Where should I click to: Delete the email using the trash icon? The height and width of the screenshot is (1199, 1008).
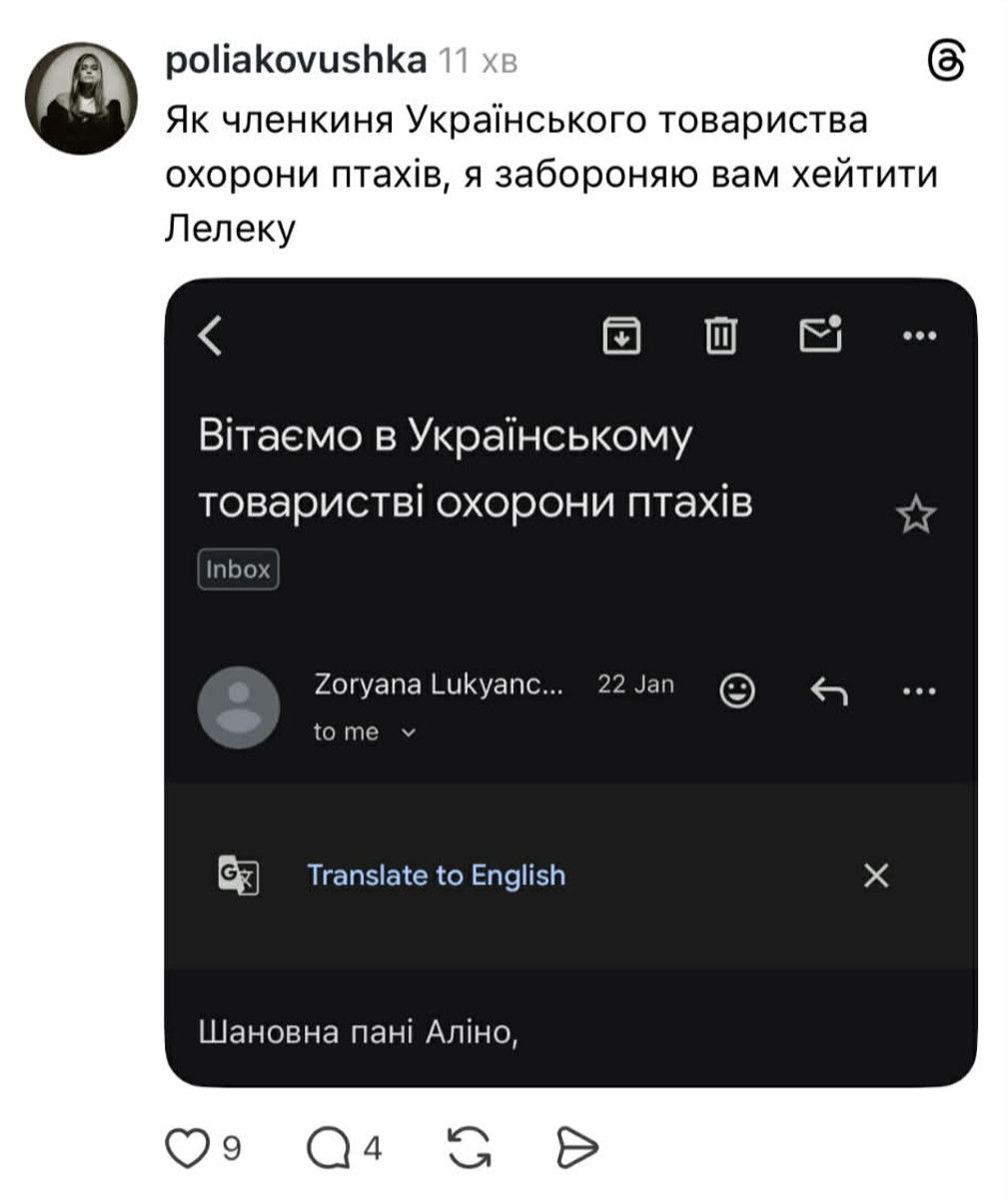[x=721, y=337]
